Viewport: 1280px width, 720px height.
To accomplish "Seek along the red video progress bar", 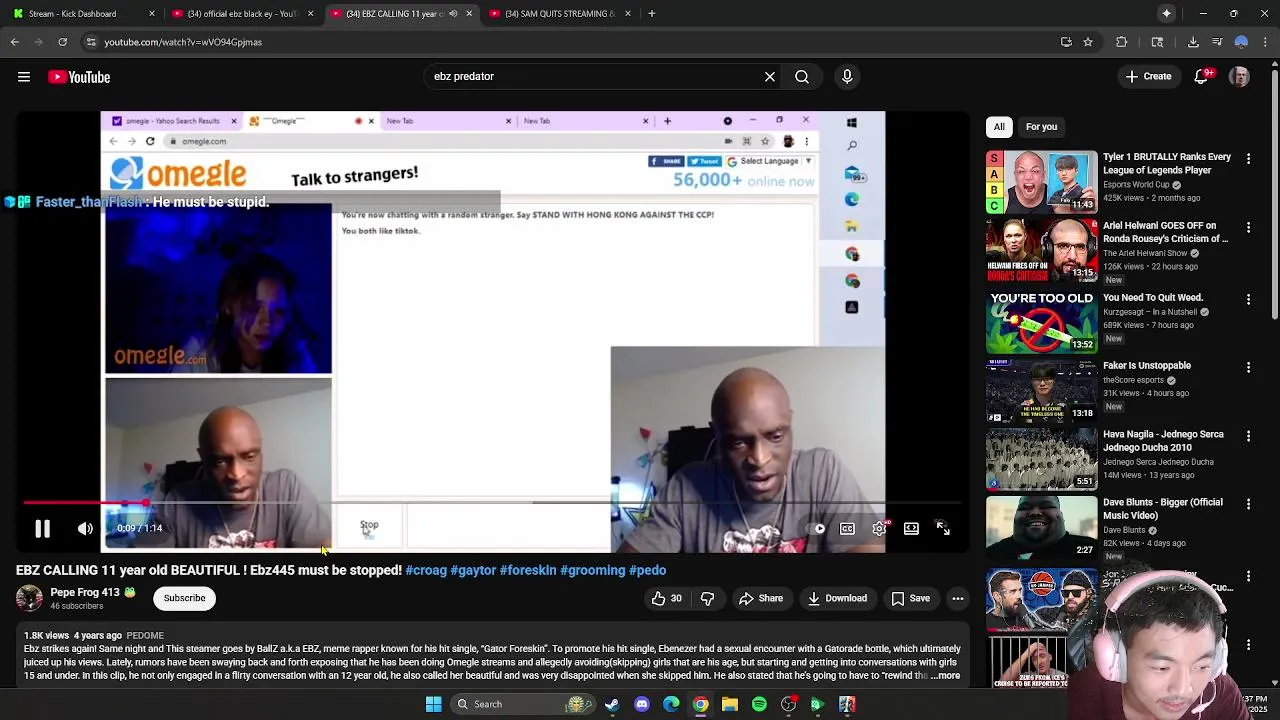I will coord(490,503).
